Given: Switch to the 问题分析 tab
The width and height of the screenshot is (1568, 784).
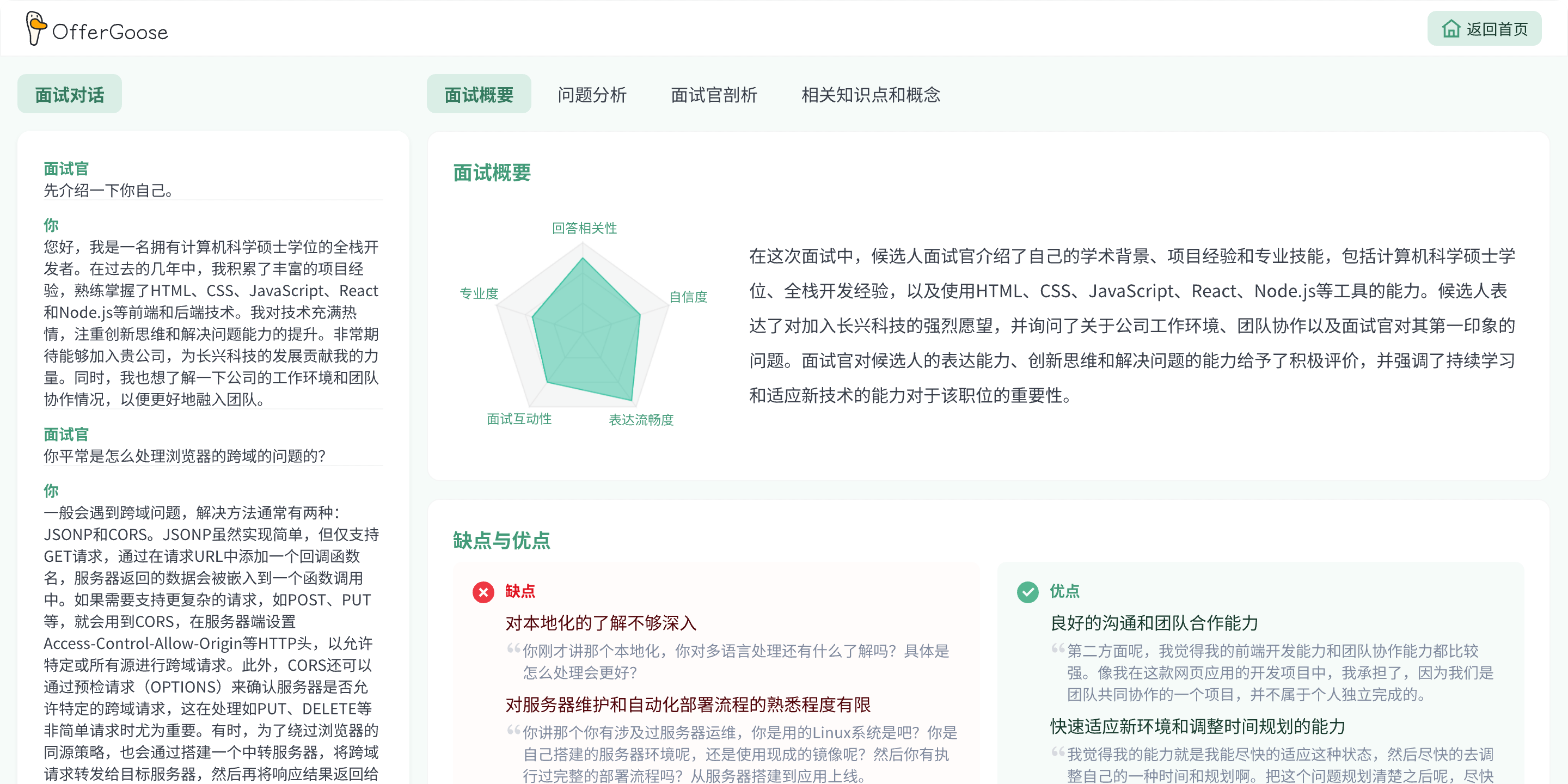Looking at the screenshot, I should pyautogui.click(x=592, y=94).
